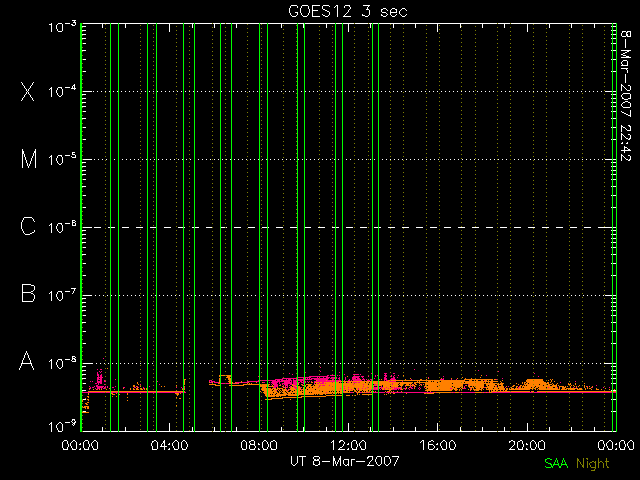Select the M flare class label

[x=29, y=159]
